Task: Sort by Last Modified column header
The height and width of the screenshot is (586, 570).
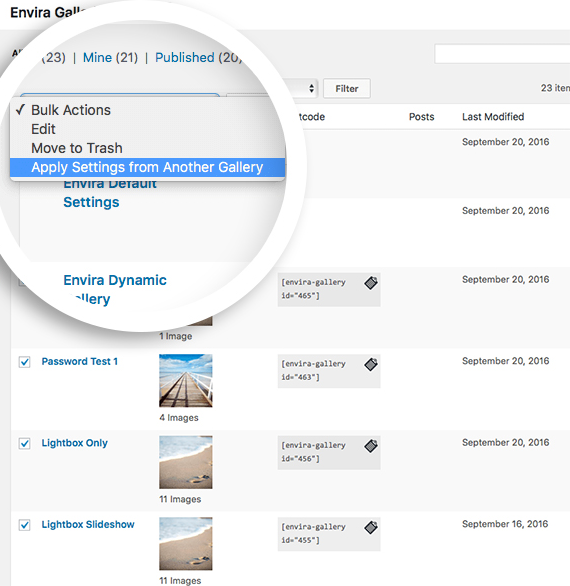Action: pyautogui.click(x=493, y=117)
